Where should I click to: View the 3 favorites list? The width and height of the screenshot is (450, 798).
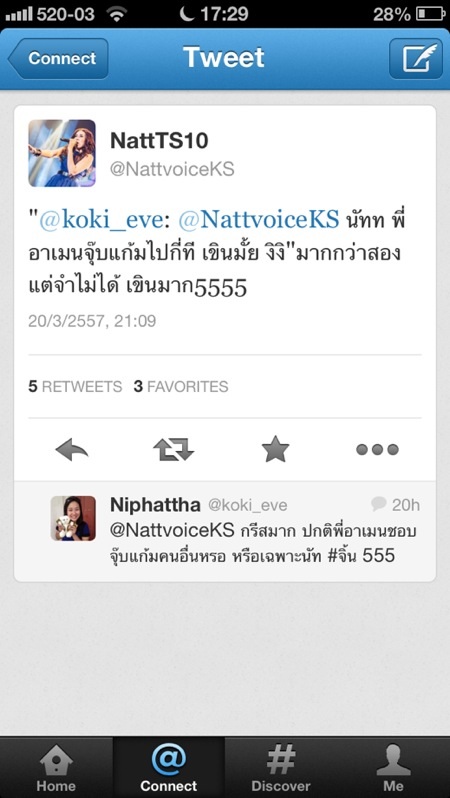click(x=181, y=387)
